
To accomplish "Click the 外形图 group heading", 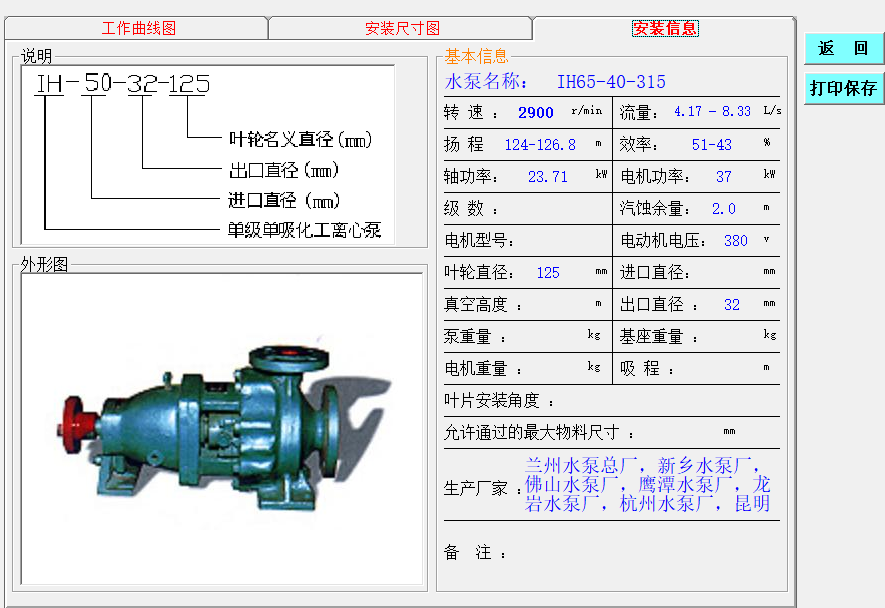I will [44, 264].
